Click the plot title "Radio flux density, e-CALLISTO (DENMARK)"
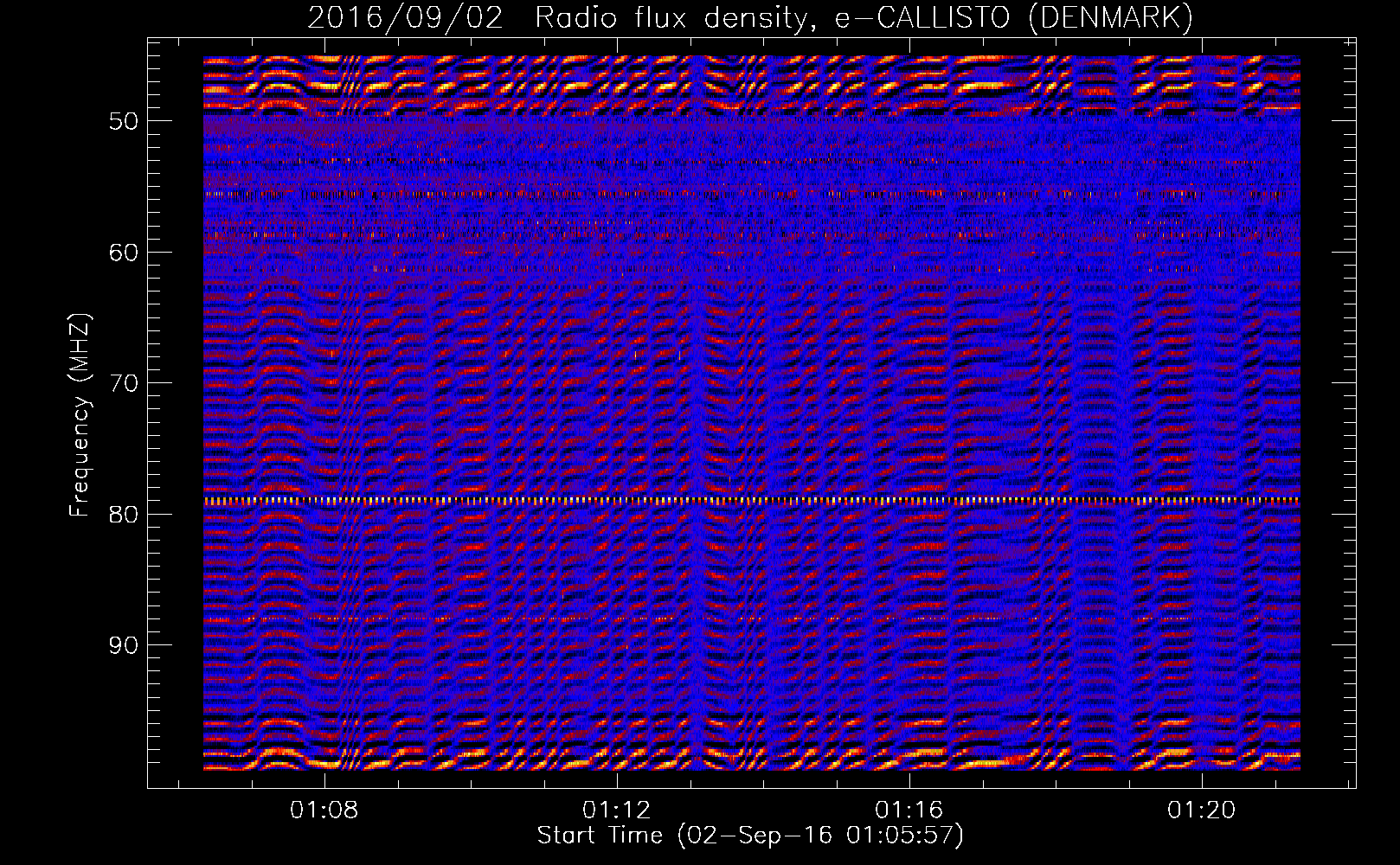1400x865 pixels. 864,18
